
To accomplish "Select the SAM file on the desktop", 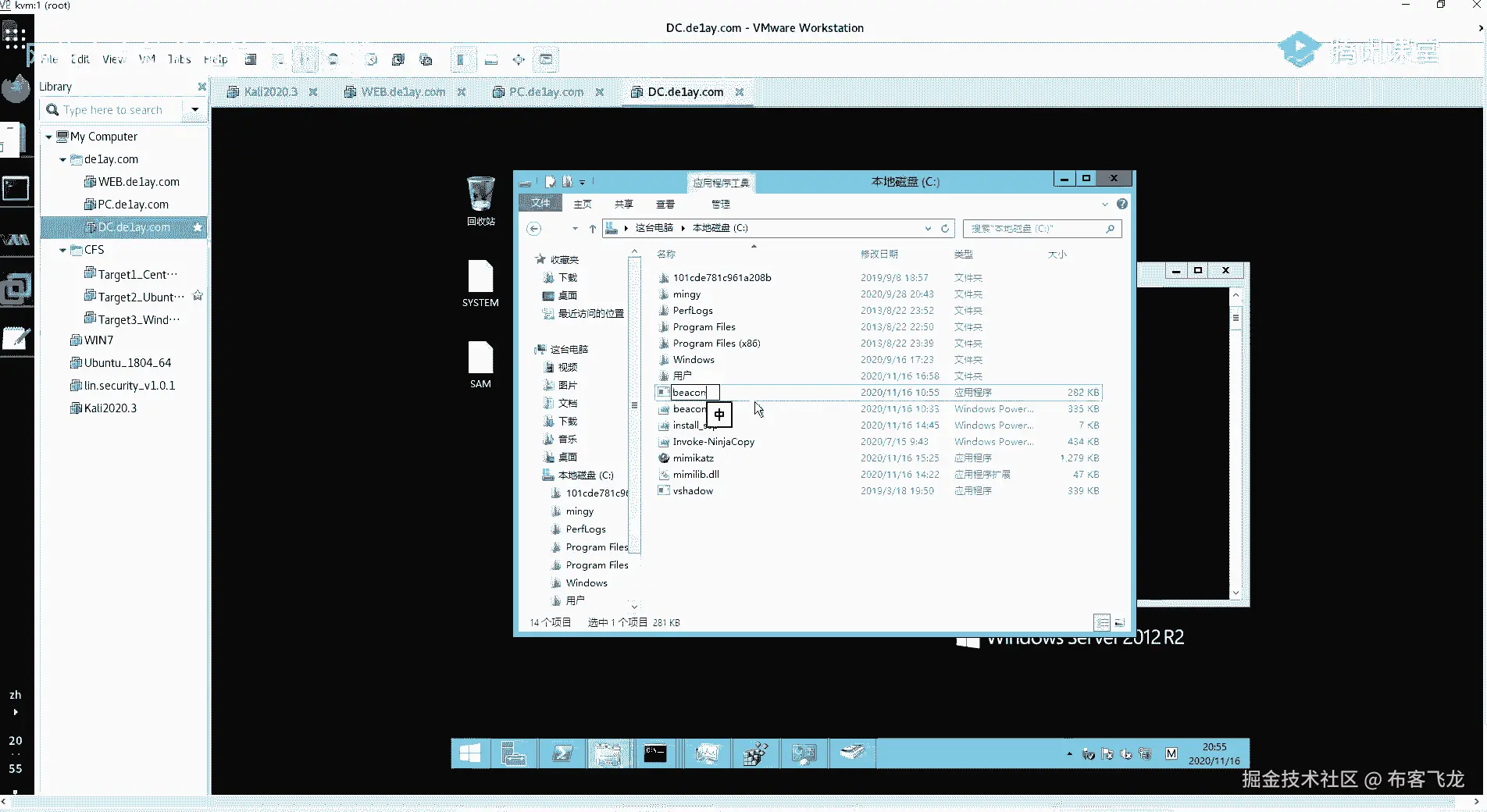I will click(x=480, y=365).
